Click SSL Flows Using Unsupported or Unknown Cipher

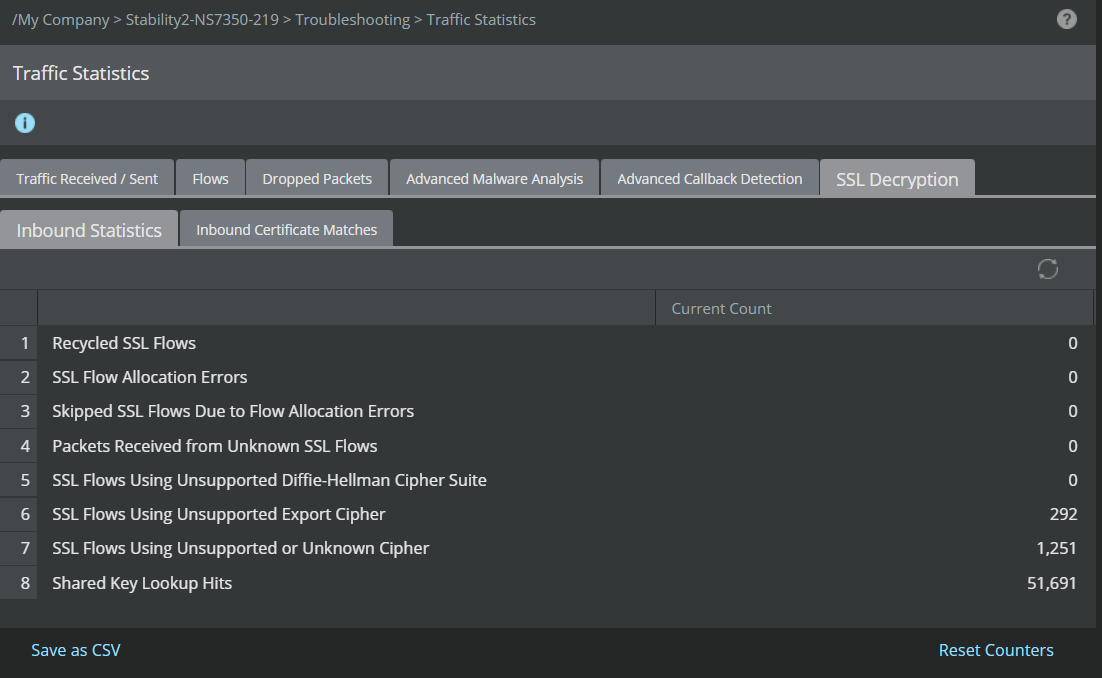click(x=240, y=548)
